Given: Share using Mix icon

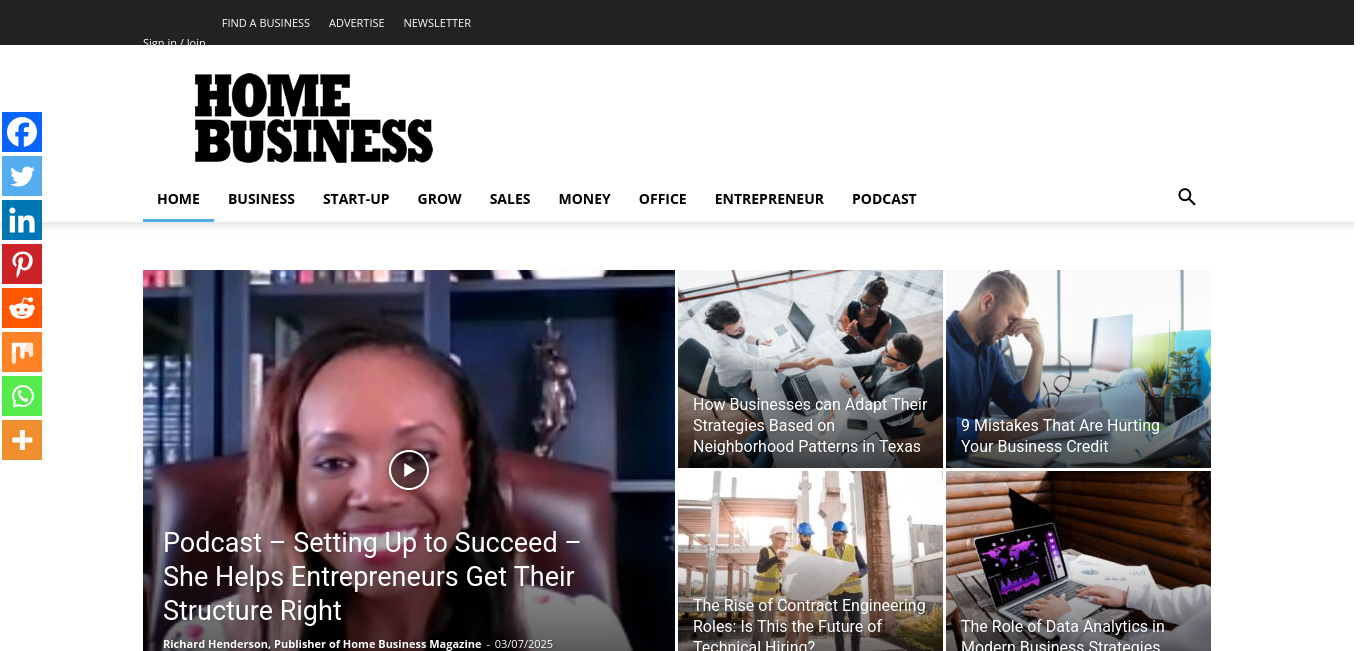Looking at the screenshot, I should 22,352.
